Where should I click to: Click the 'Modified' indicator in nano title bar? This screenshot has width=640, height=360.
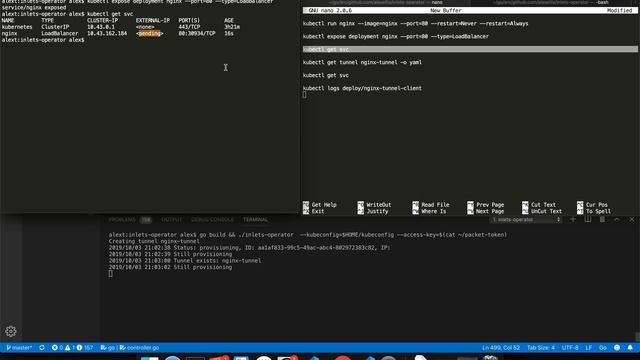[619, 11]
